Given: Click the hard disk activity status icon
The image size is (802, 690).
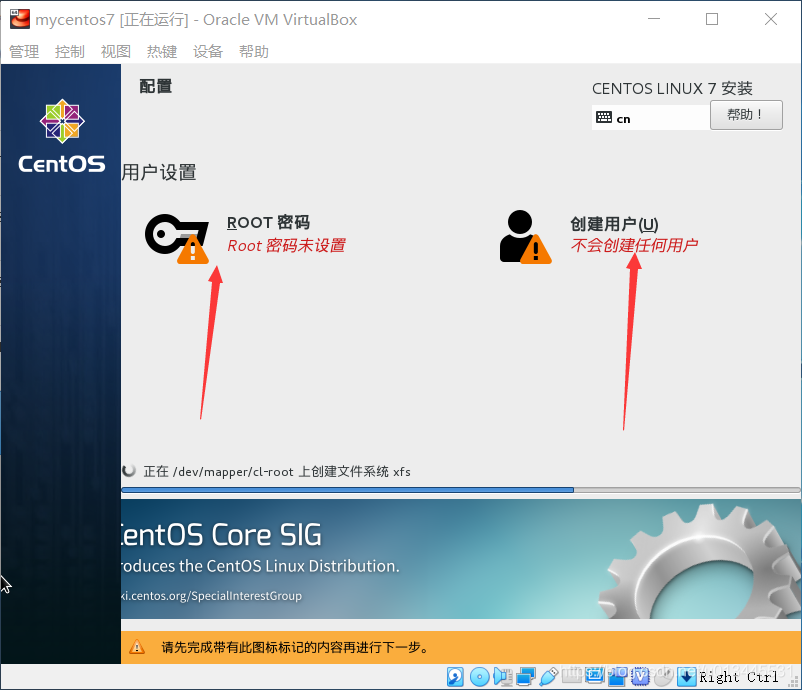Looking at the screenshot, I should click(455, 677).
